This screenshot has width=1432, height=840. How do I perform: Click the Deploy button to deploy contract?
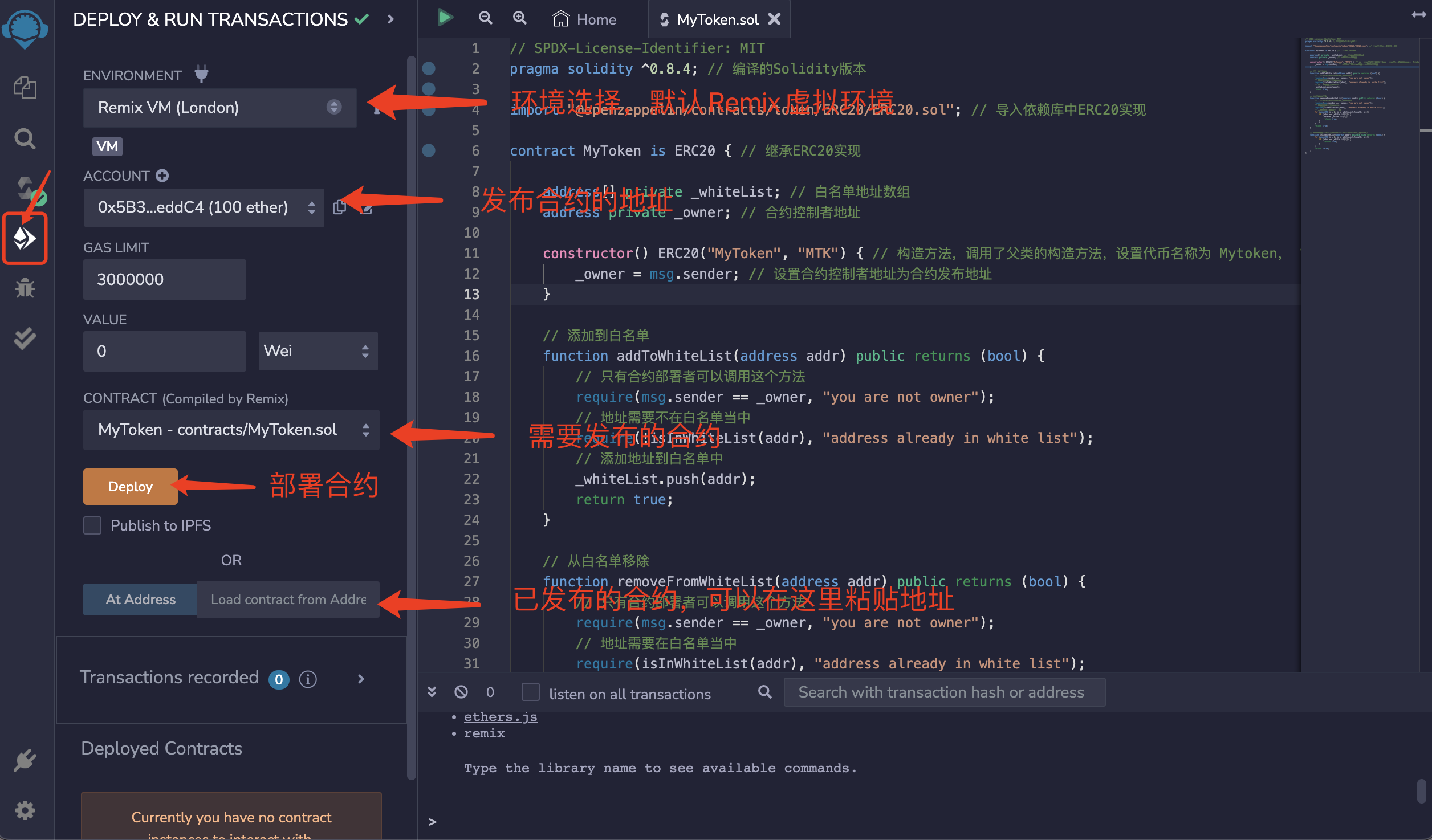pos(130,487)
